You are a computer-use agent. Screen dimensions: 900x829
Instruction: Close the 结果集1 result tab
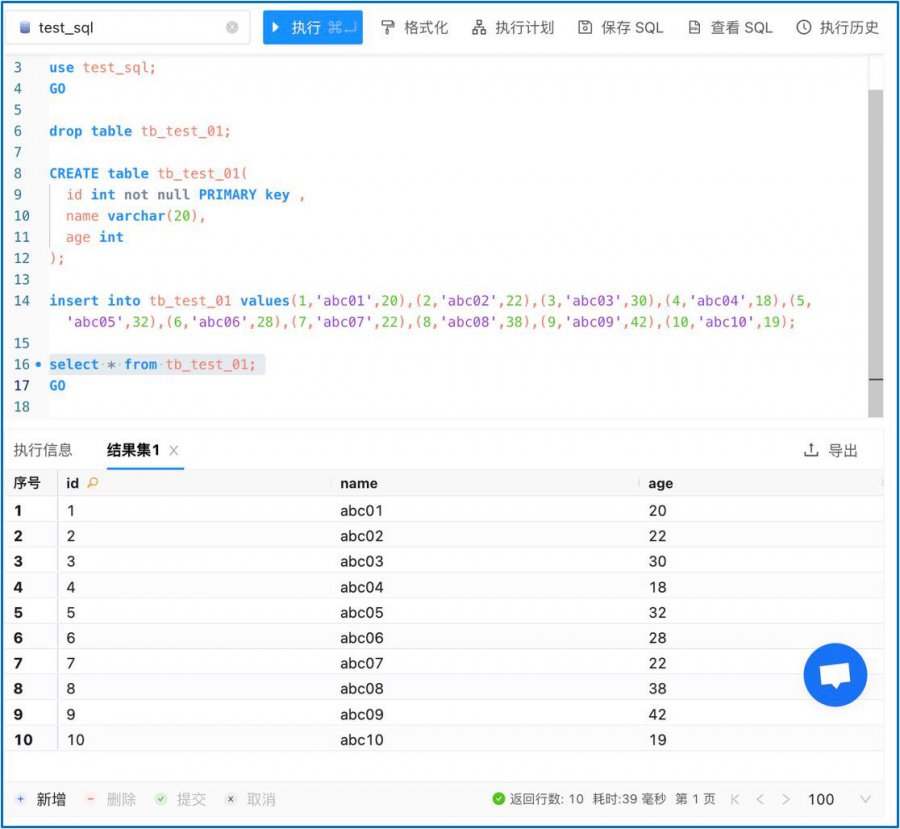point(174,451)
